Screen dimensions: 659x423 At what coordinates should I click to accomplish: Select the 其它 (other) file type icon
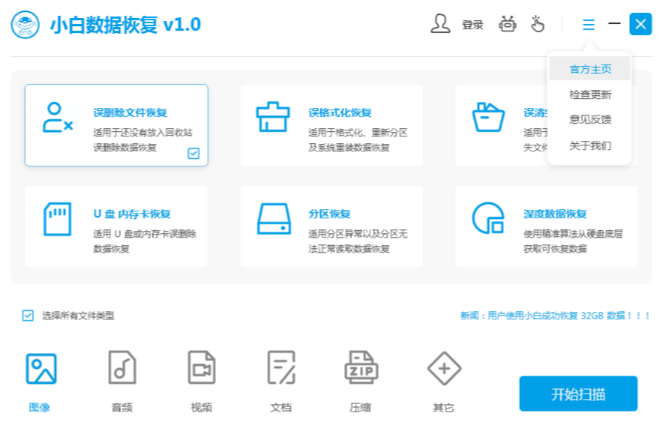click(x=443, y=371)
